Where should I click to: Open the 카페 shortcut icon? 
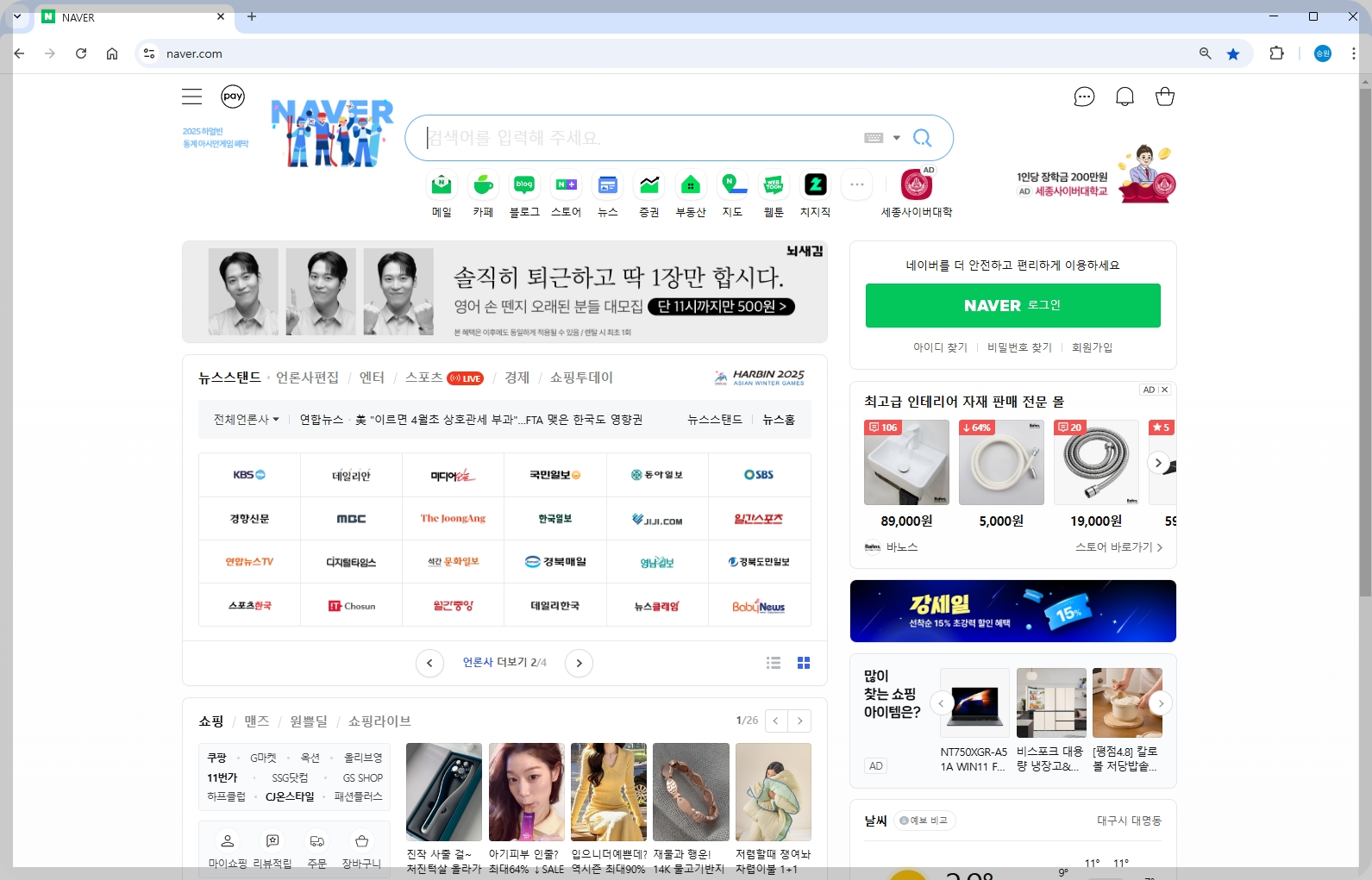483,184
